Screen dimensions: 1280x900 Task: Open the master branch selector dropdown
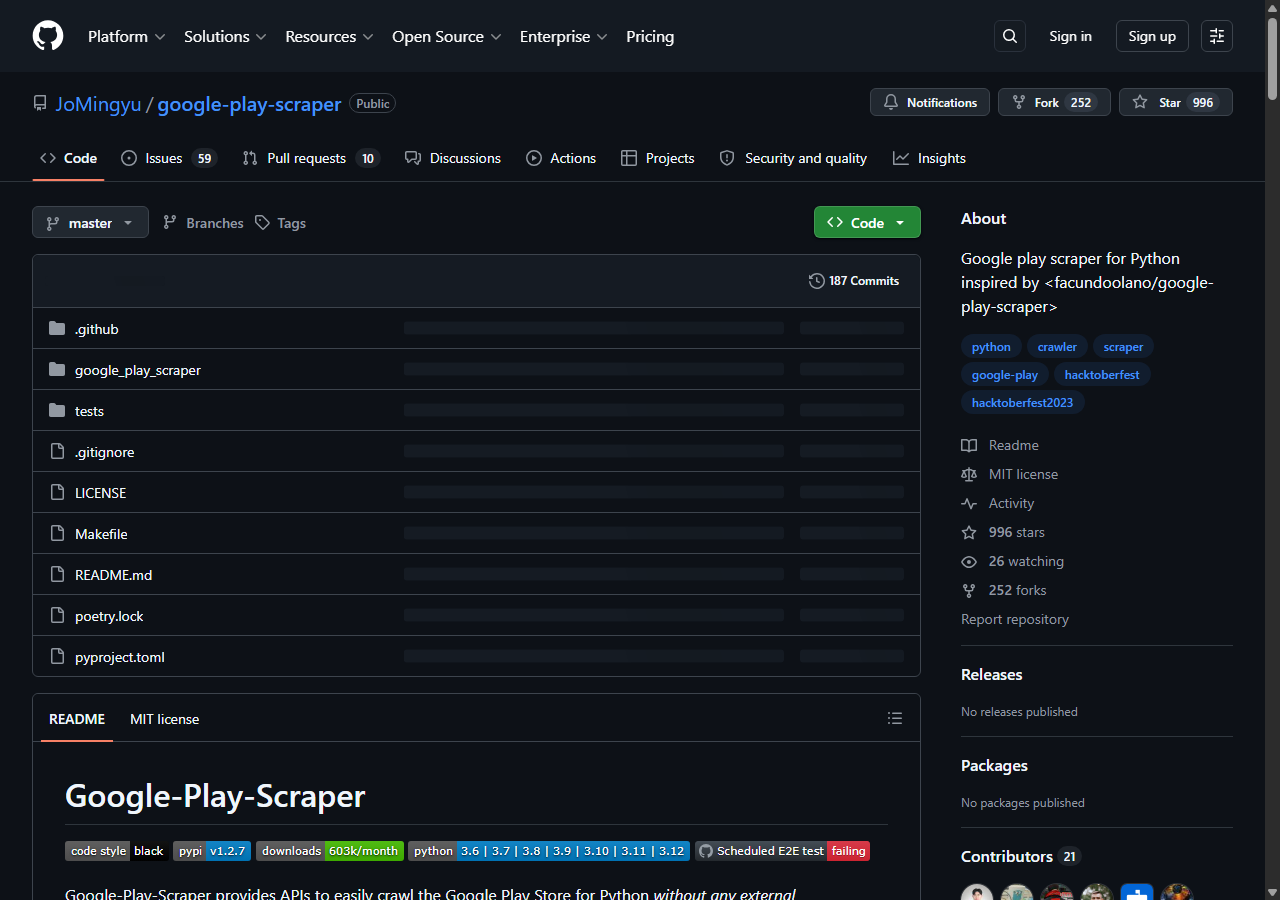pos(90,222)
